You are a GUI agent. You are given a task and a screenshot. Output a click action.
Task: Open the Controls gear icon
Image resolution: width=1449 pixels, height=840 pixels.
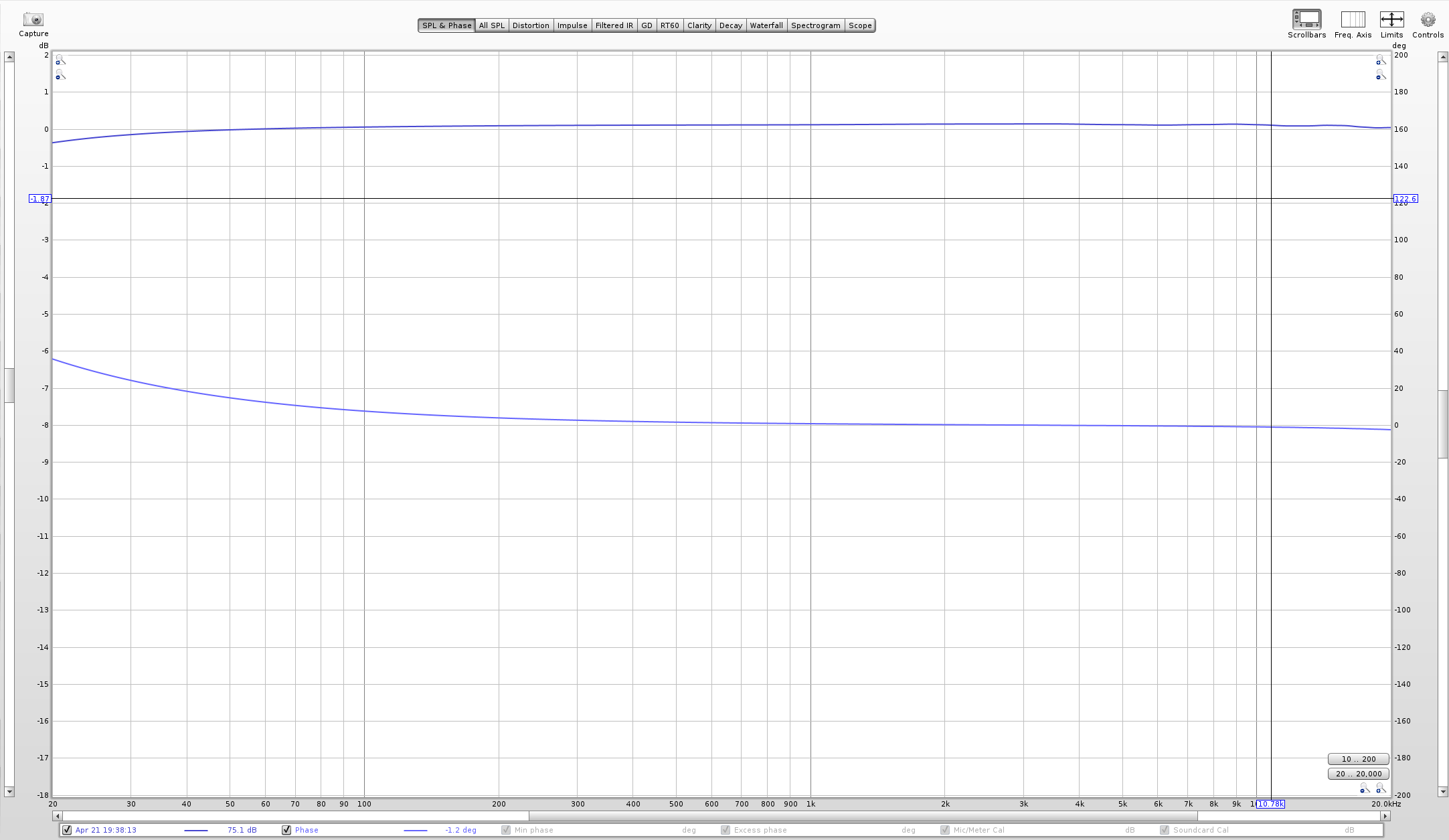(x=1428, y=19)
